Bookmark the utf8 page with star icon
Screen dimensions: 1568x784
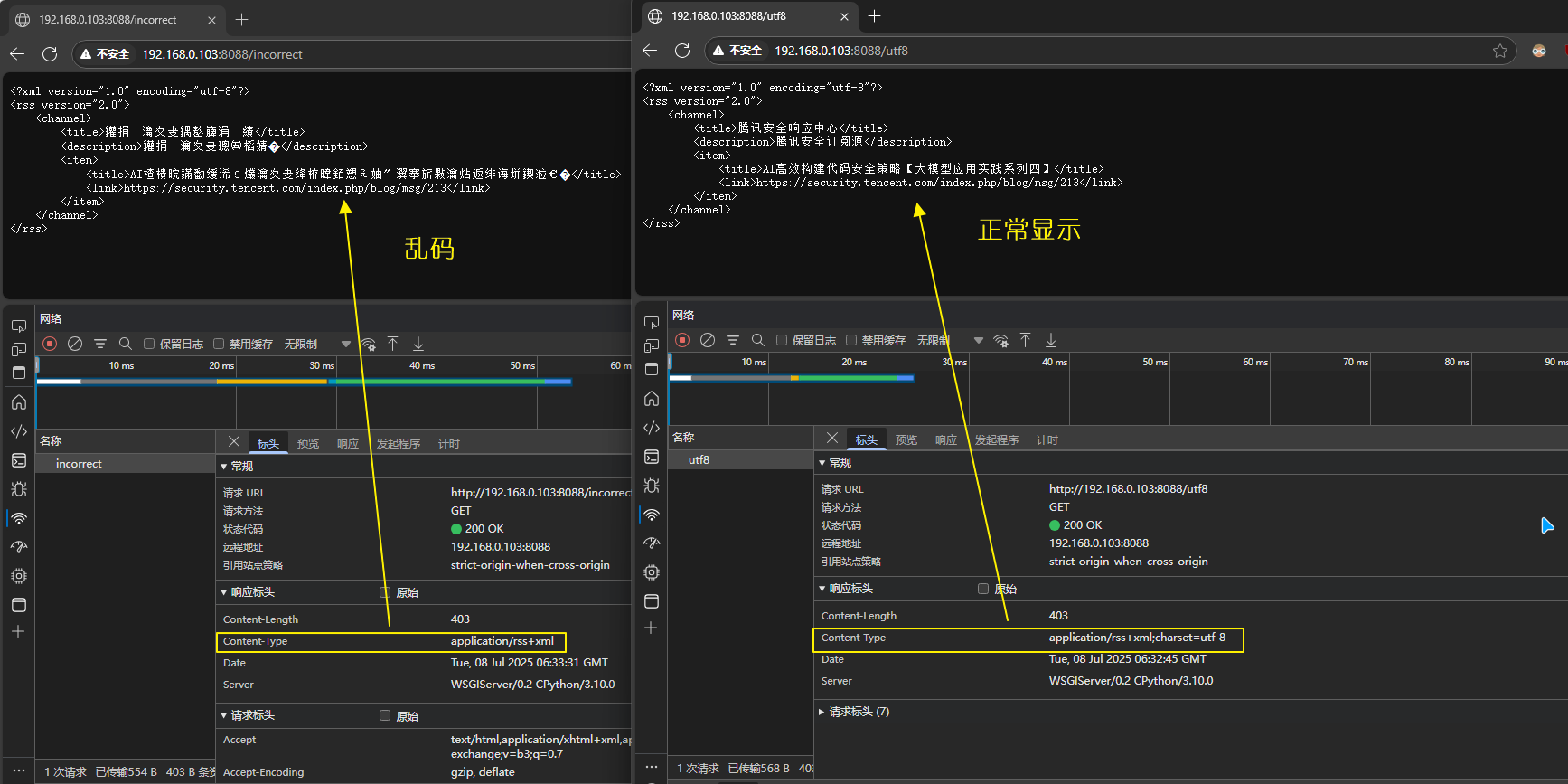[x=1500, y=51]
